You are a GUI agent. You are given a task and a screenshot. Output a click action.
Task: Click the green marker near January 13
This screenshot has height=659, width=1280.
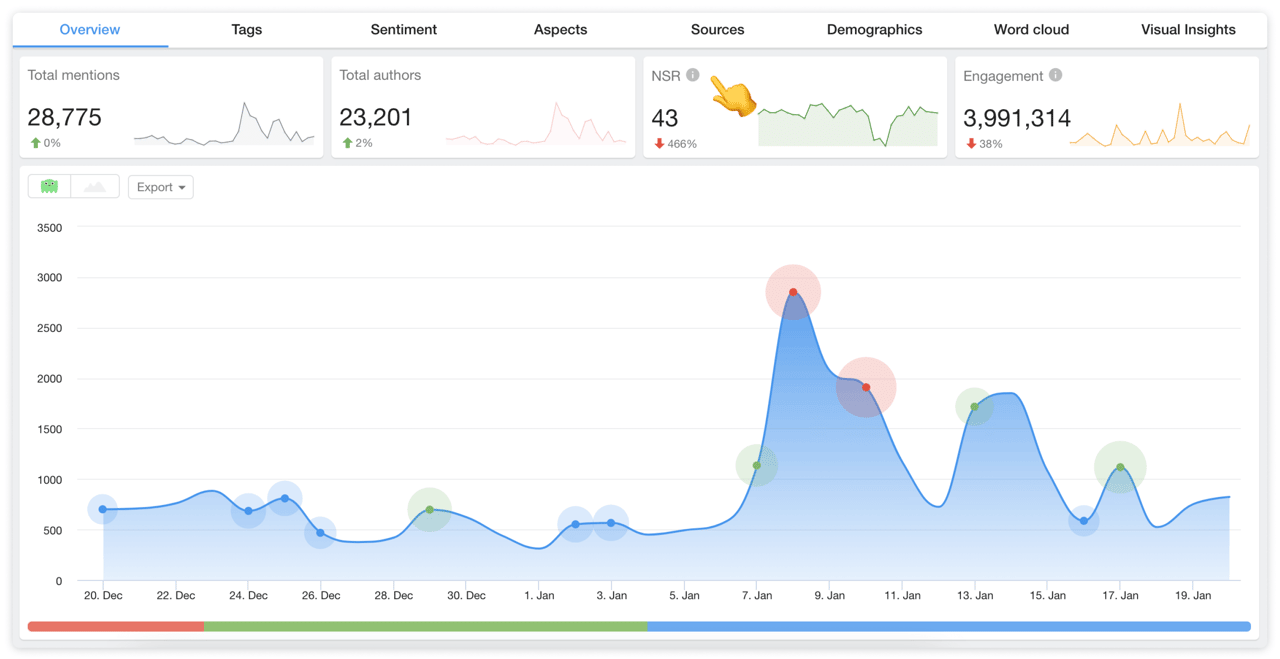coord(975,406)
